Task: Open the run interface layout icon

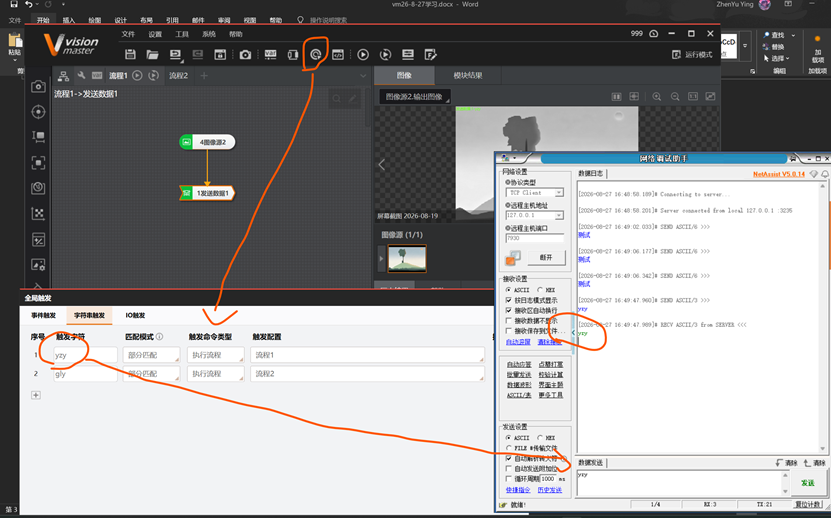Action: point(408,55)
